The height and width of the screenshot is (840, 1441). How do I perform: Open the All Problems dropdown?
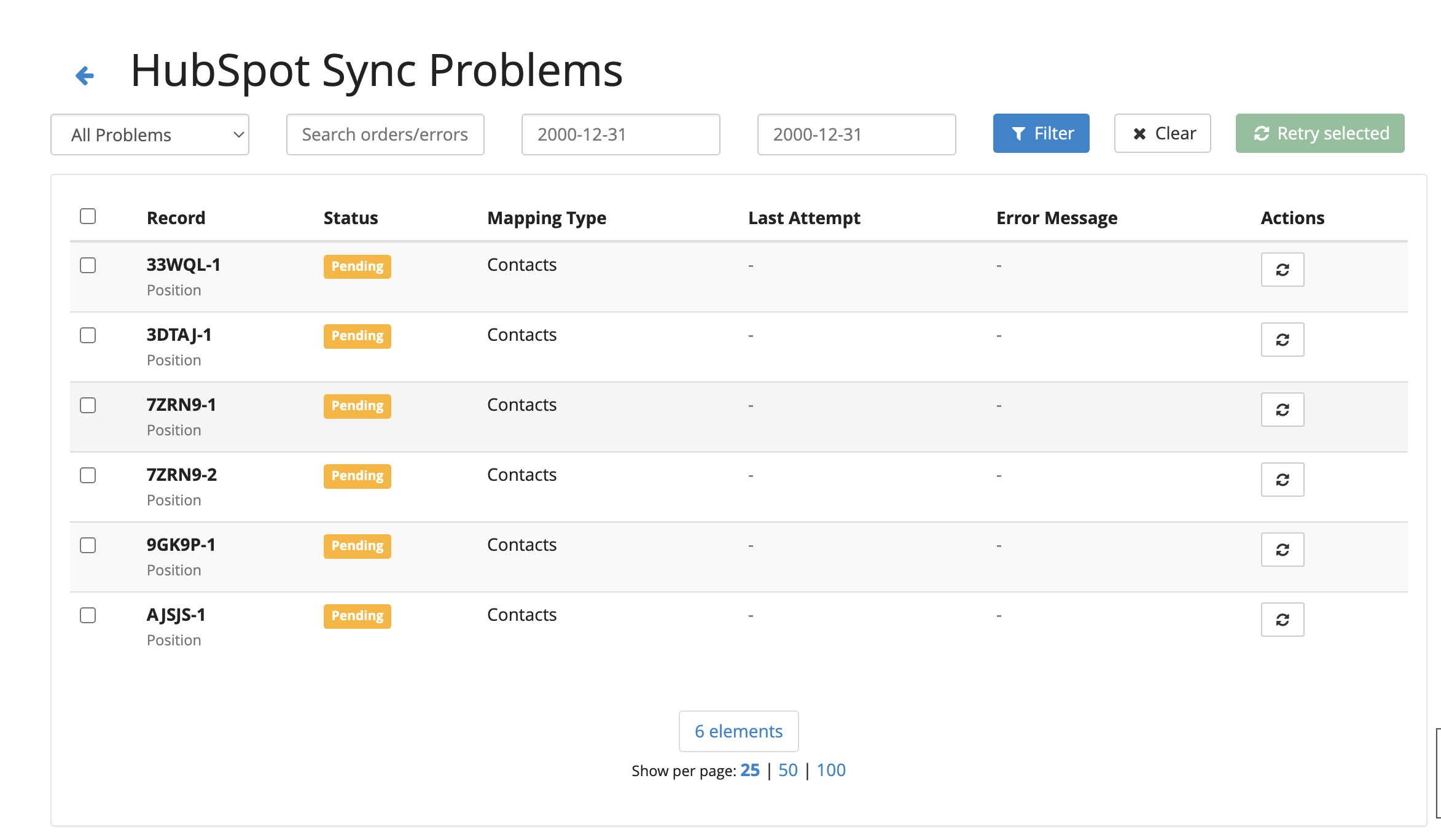[150, 134]
